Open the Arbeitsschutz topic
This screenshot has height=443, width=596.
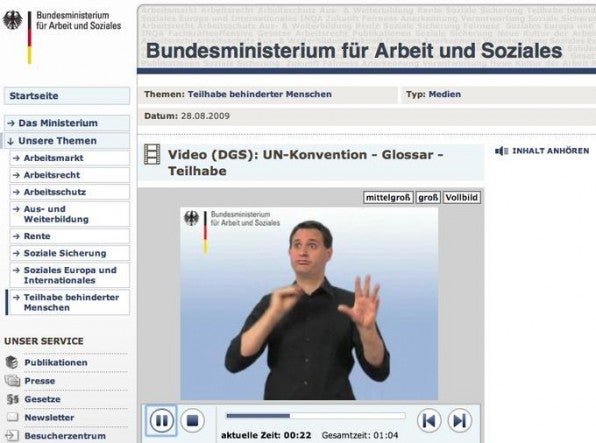point(69,192)
